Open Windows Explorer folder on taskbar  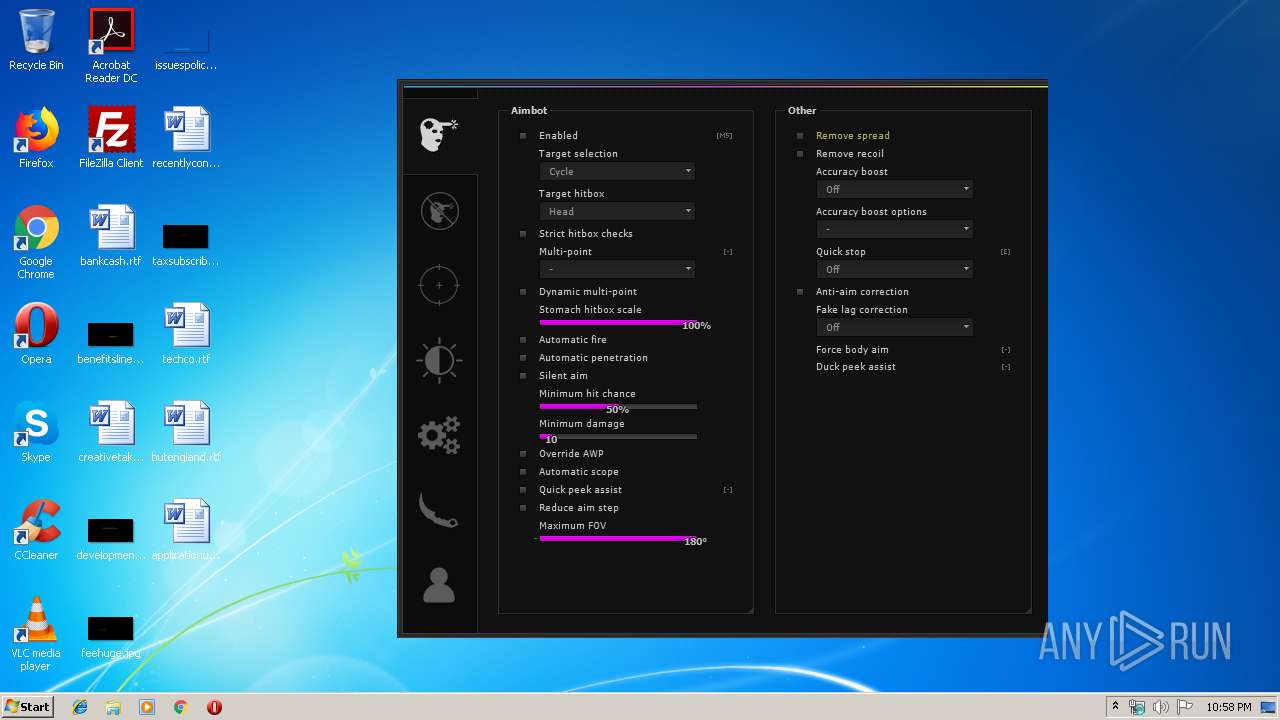click(x=113, y=707)
